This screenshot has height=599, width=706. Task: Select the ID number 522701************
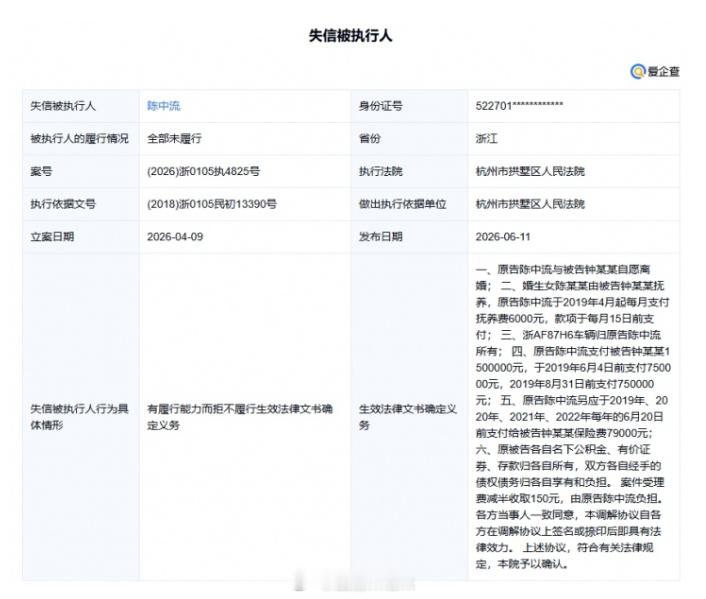[519, 106]
